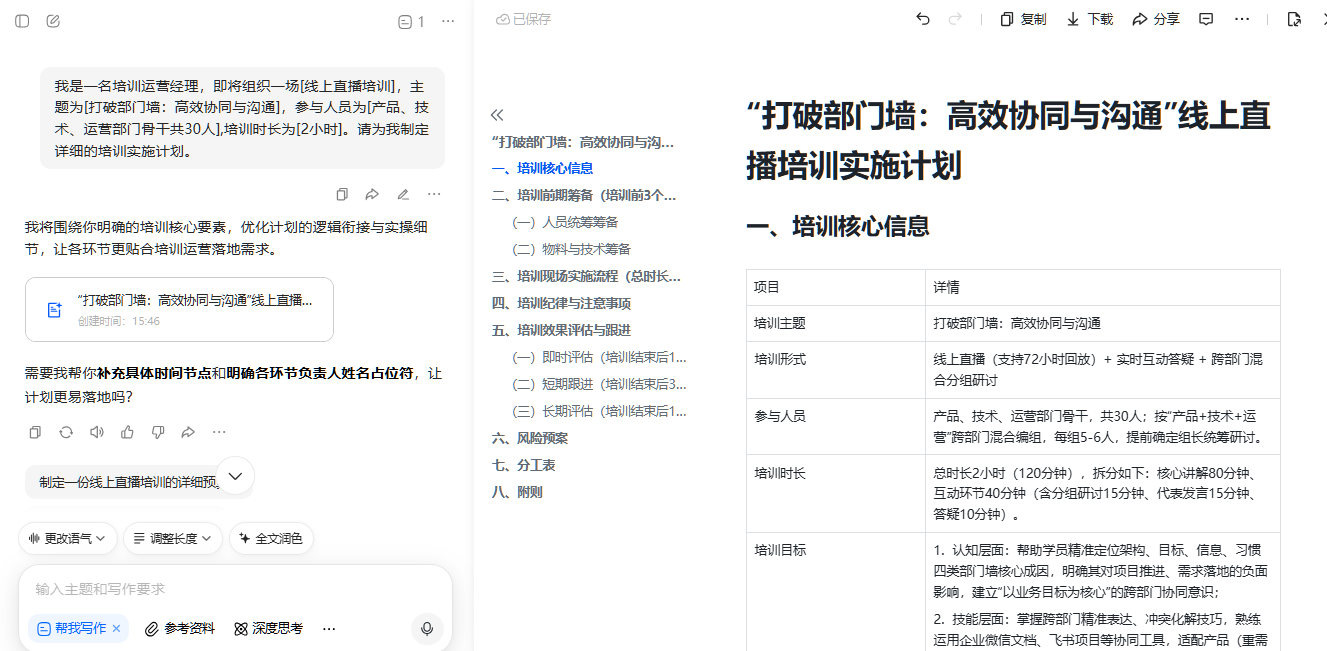Like the response with the thumbs-up icon
This screenshot has height=651, width=1327.
[x=127, y=432]
